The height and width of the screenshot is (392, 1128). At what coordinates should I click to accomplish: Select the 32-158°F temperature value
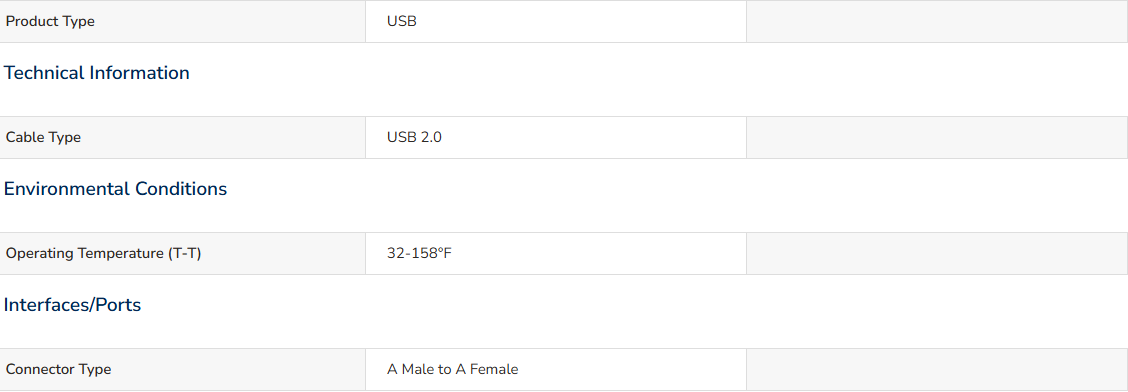click(419, 253)
